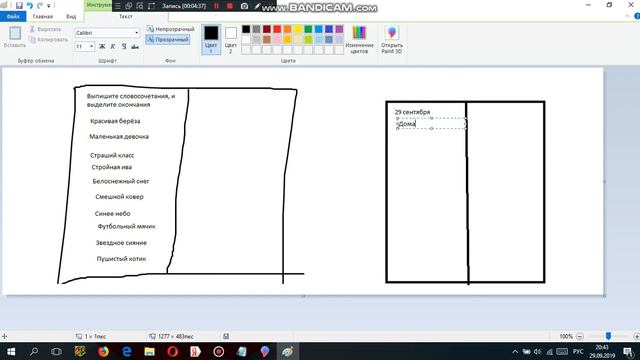Screen dimensions: 640x360
Task: Click Открыть Paint 3D button
Action: tap(391, 39)
